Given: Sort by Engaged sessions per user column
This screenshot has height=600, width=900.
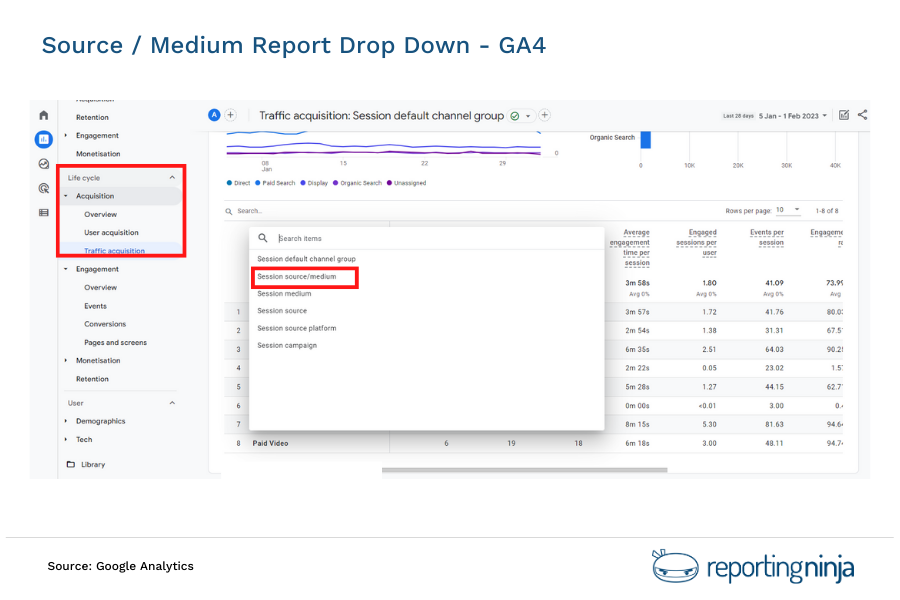Looking at the screenshot, I should [x=696, y=243].
